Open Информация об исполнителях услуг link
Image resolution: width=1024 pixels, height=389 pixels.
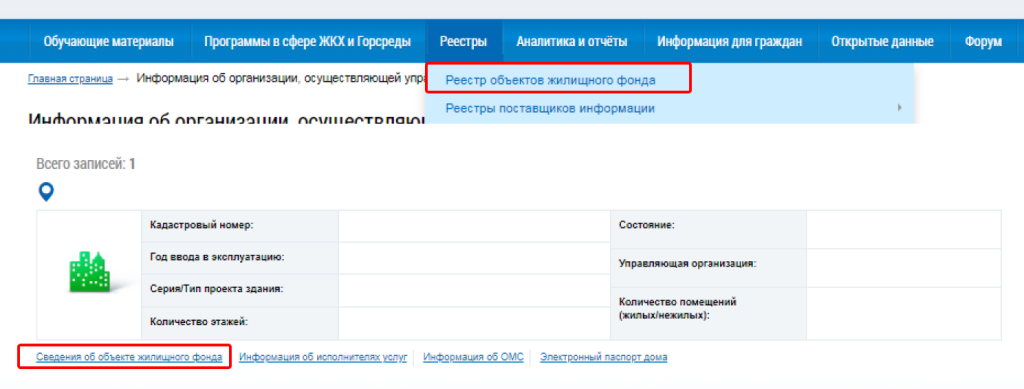tap(323, 357)
